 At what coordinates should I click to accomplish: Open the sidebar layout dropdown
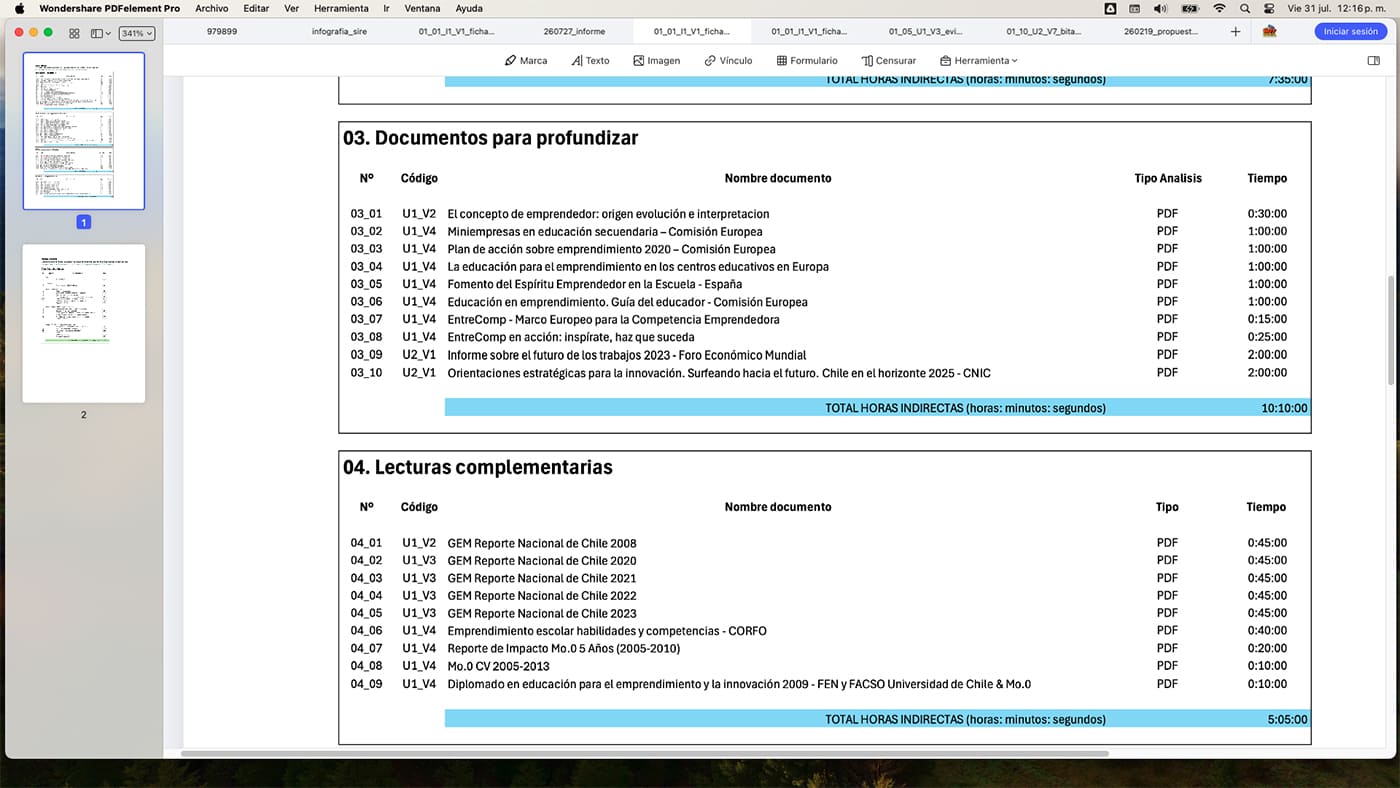[x=101, y=33]
